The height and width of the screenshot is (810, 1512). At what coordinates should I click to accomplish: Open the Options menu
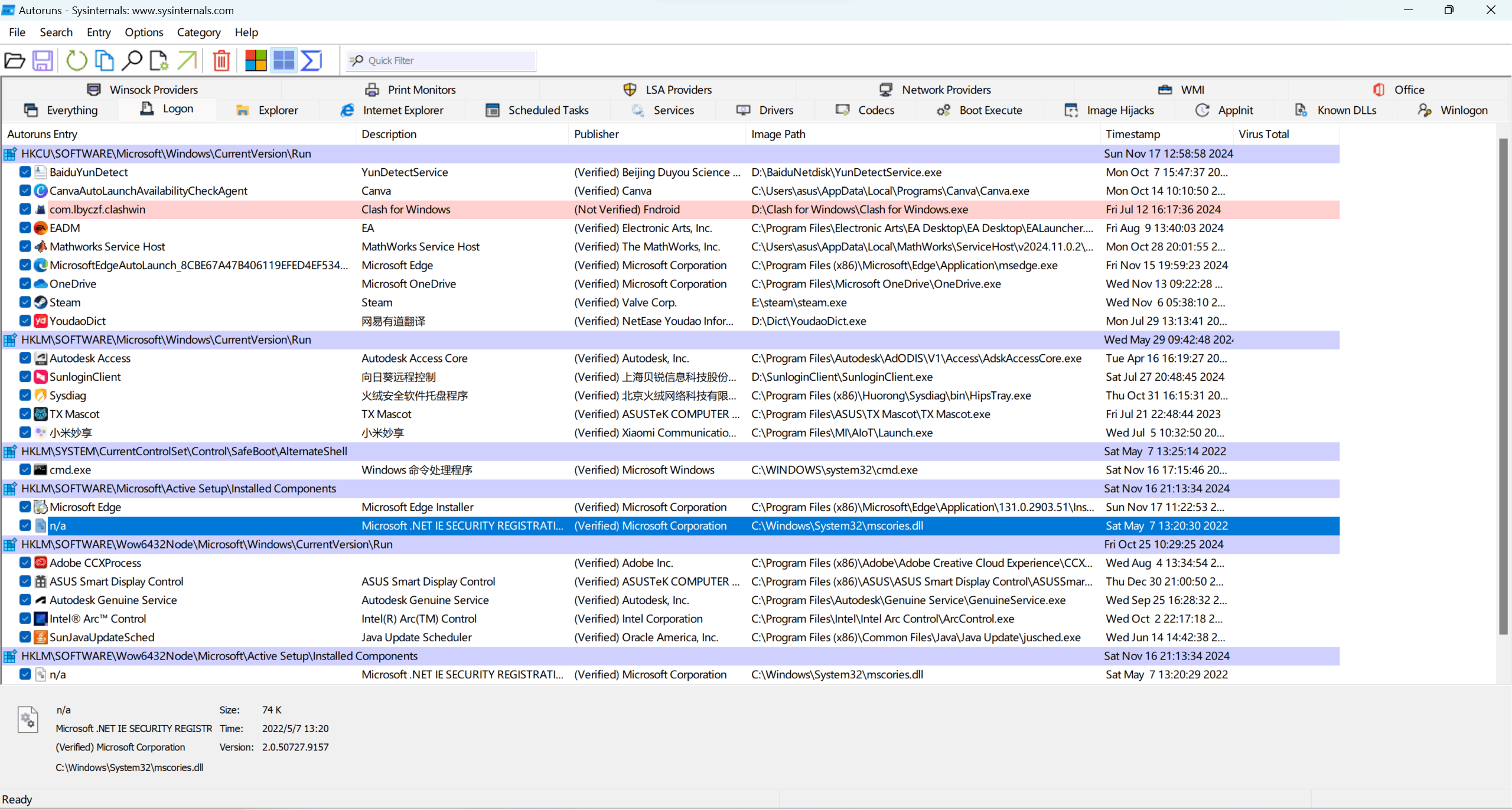144,32
